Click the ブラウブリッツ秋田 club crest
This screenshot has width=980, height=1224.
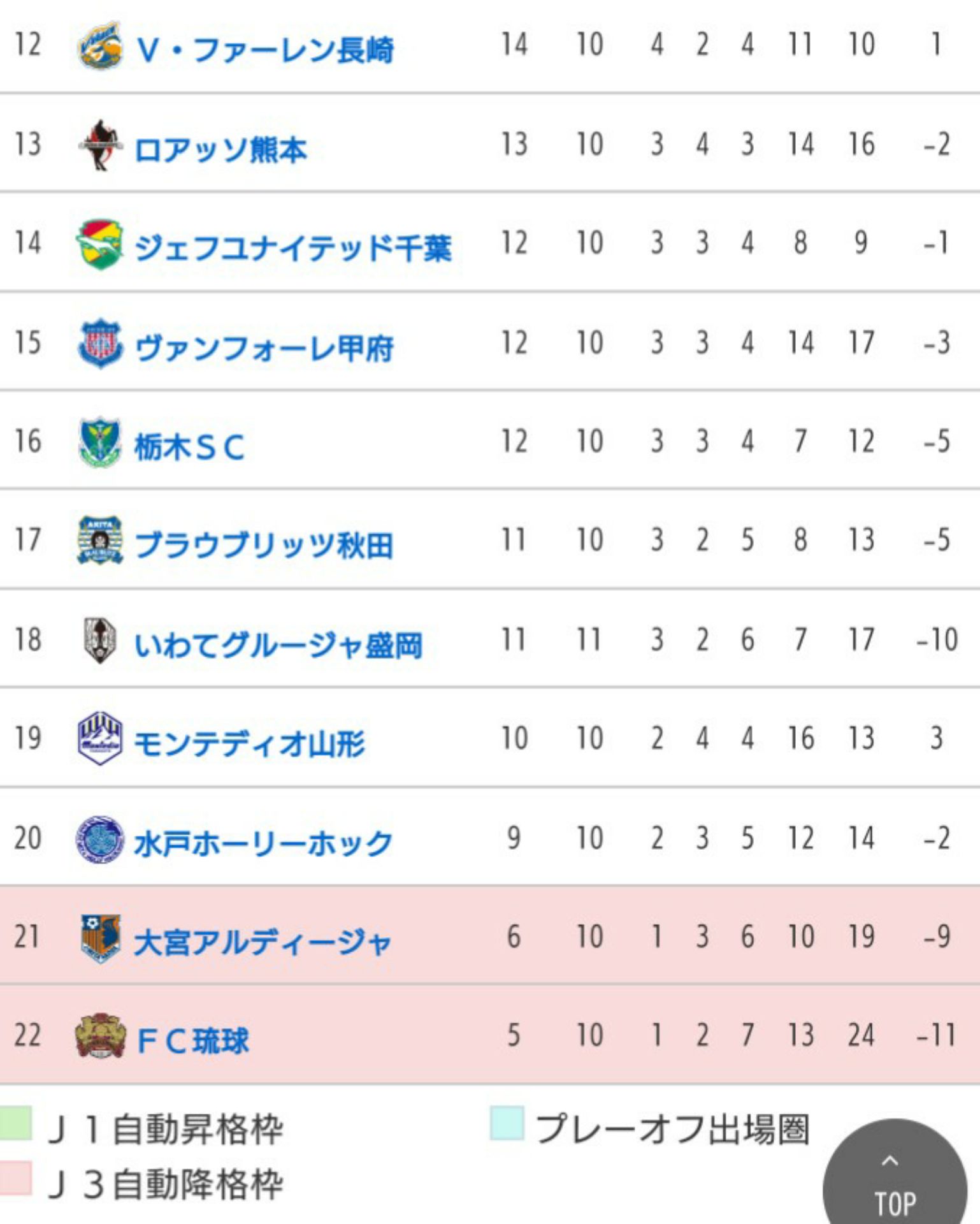click(x=100, y=541)
